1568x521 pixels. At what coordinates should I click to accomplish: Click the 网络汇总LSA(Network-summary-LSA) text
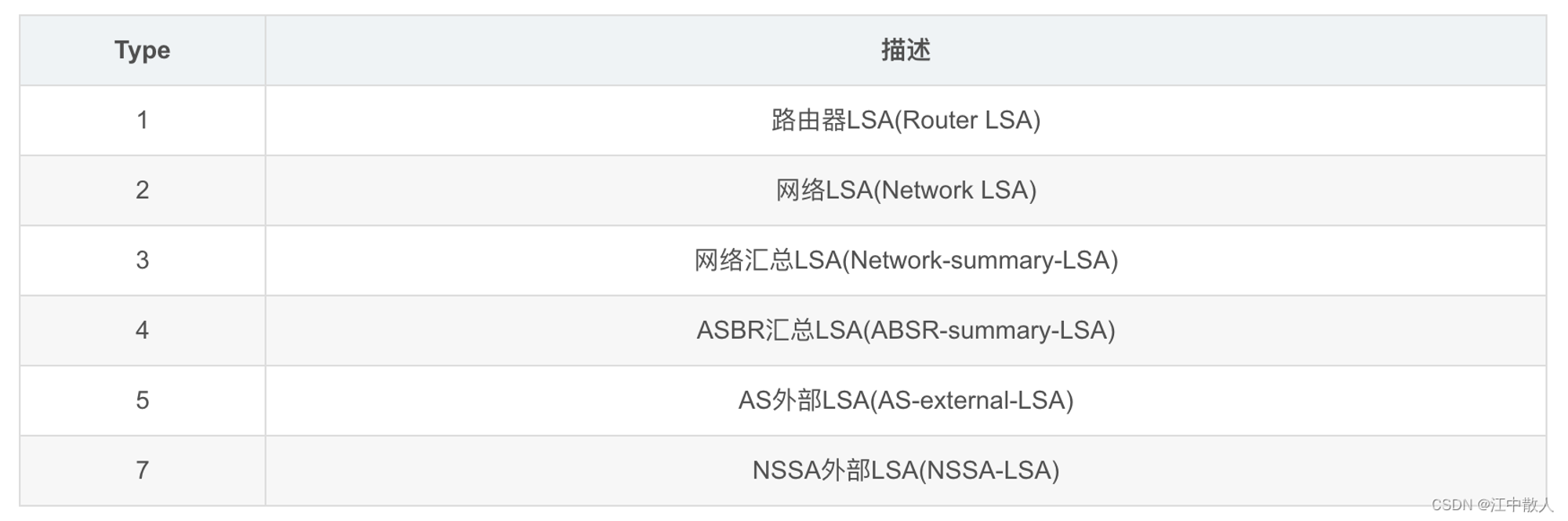tap(906, 260)
